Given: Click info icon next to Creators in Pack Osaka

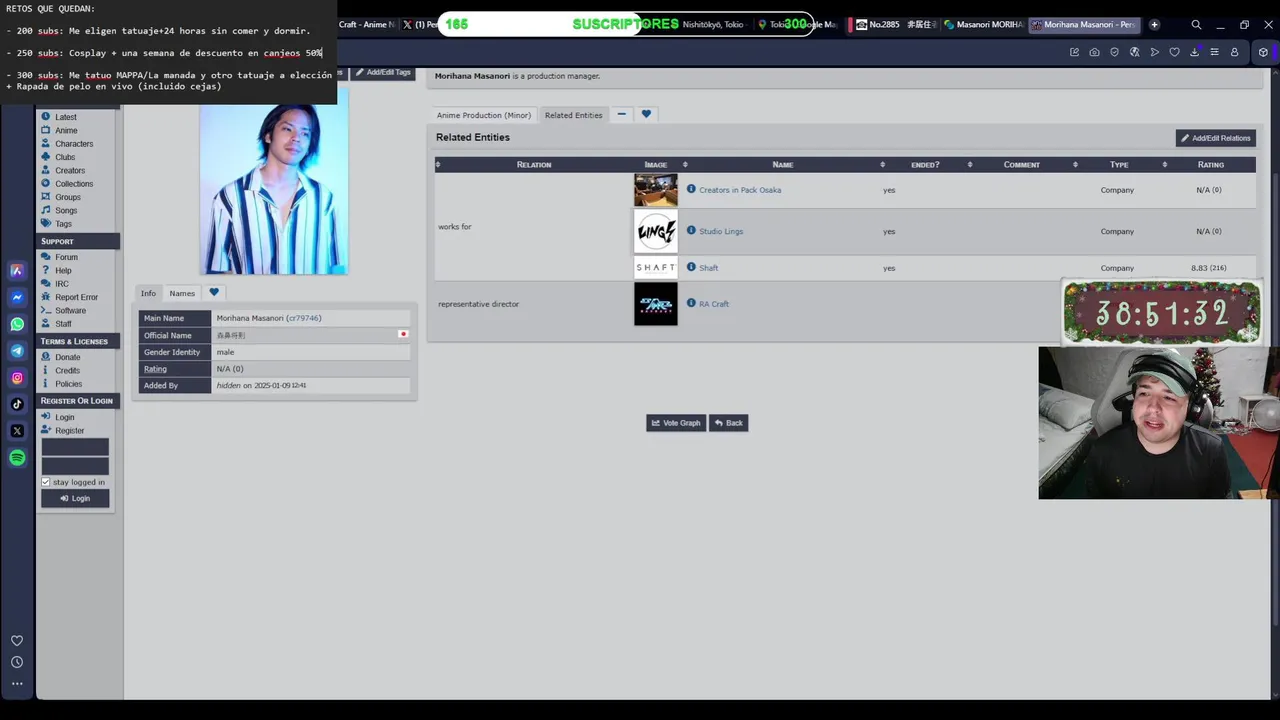Looking at the screenshot, I should (691, 189).
